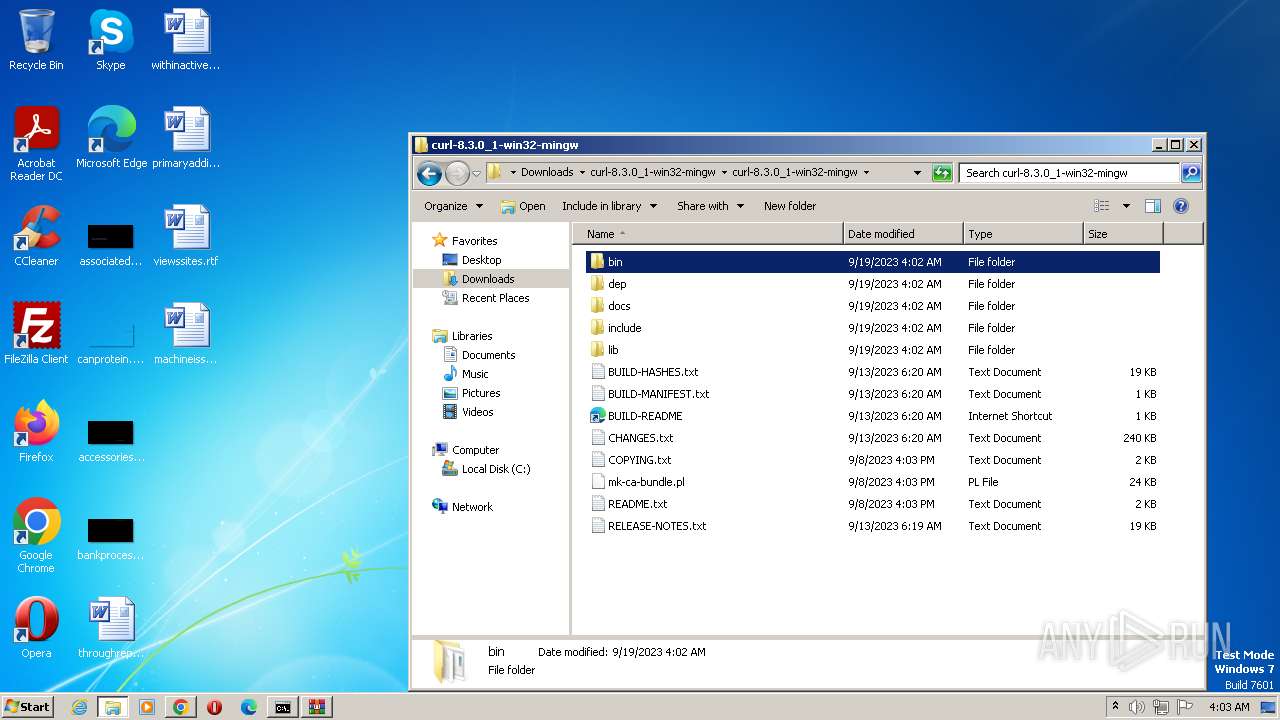Expand view options dropdown arrow
The height and width of the screenshot is (720, 1280).
pyautogui.click(x=1126, y=206)
